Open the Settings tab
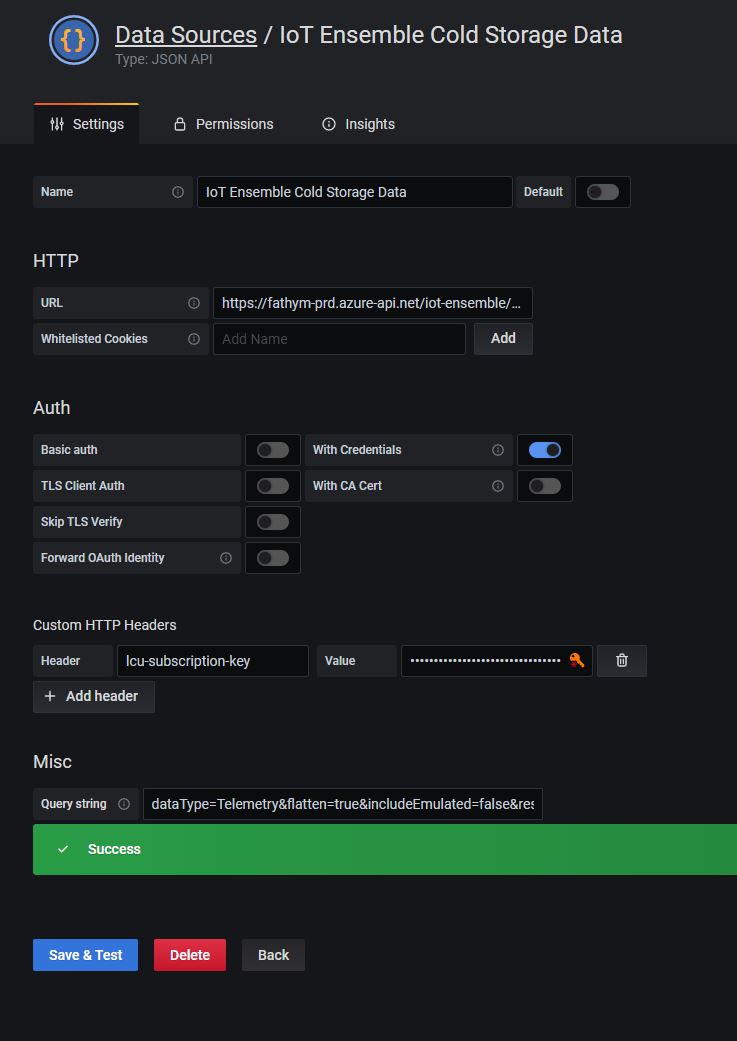The height and width of the screenshot is (1041, 737). 86,124
